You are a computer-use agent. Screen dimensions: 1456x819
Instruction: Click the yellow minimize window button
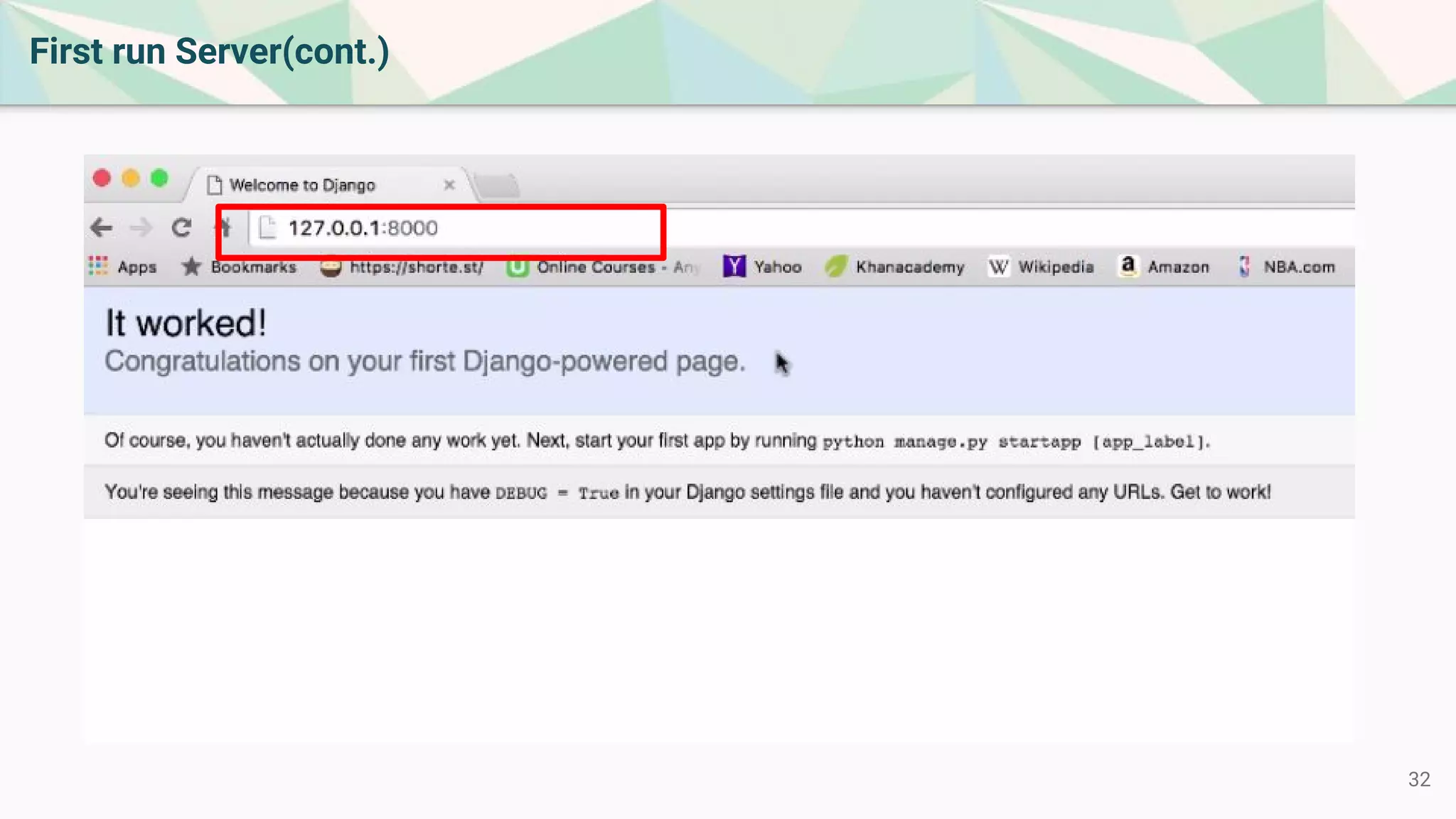click(x=131, y=178)
